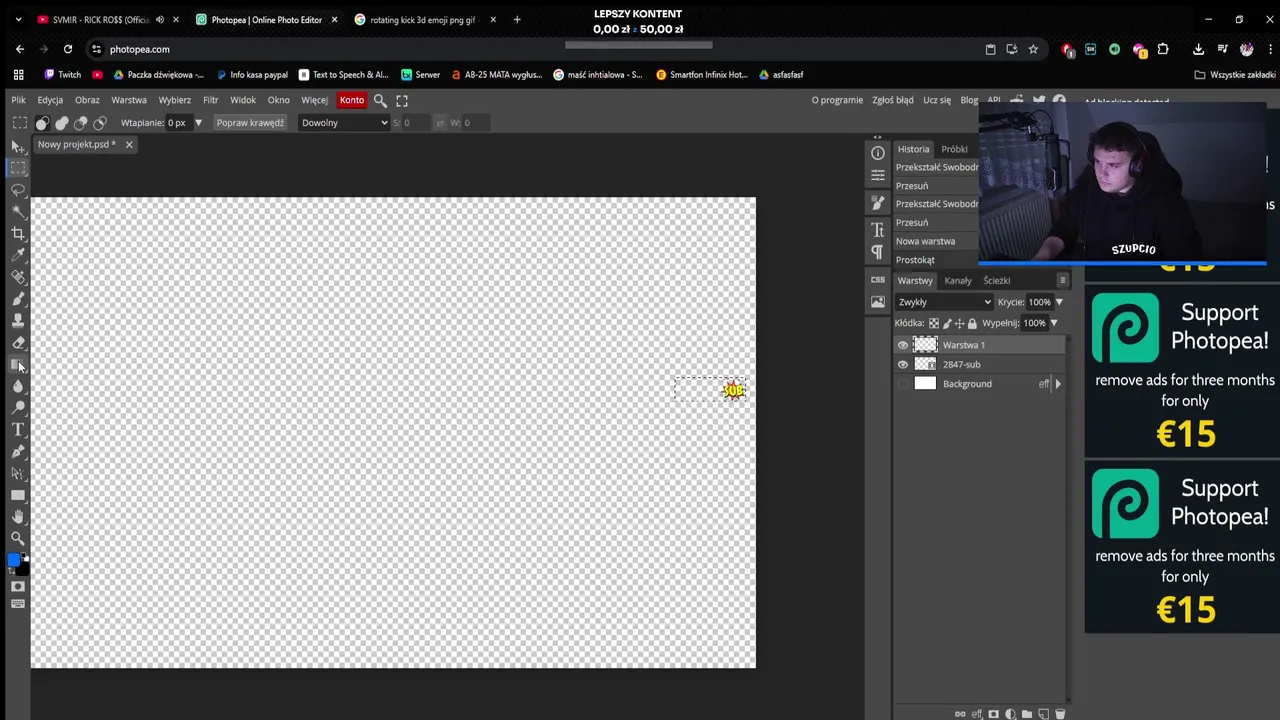This screenshot has height=720, width=1280.
Task: Click the new folder icon in layers panel
Action: pos(1027,714)
